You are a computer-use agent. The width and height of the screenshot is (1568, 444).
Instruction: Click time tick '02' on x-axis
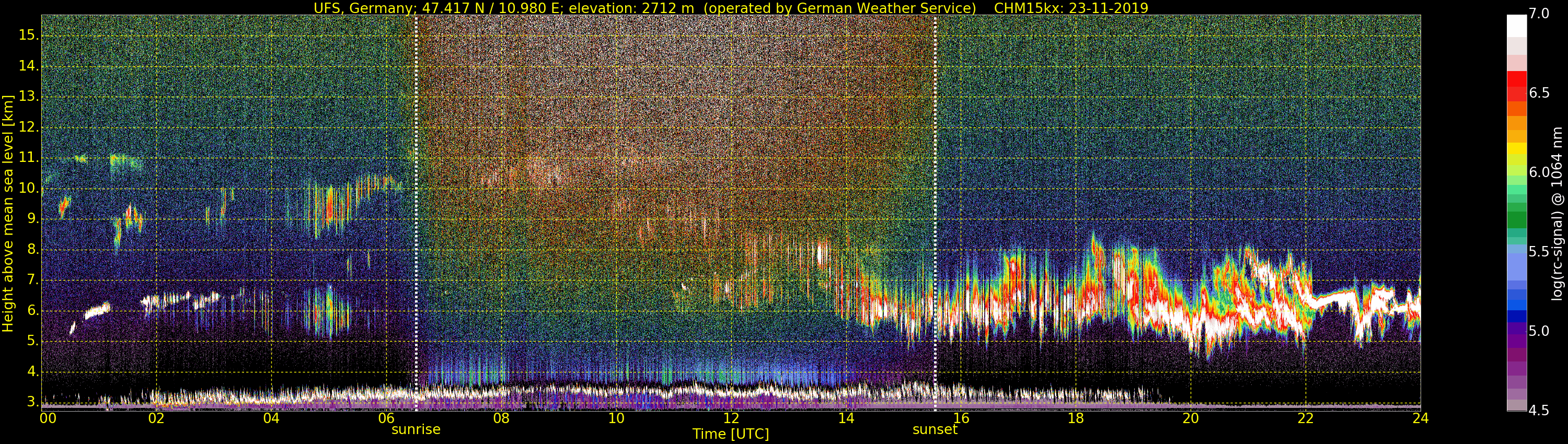156,418
